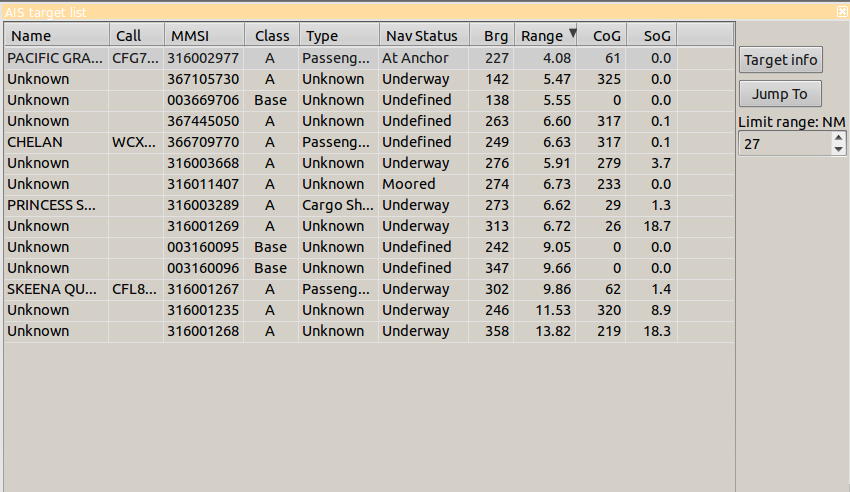Click the Brg column header
Screen dimensions: 850x492
click(x=491, y=36)
